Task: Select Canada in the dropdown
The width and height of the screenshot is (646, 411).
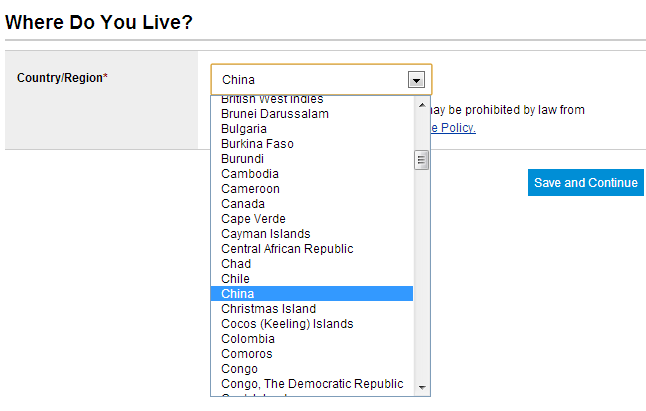Action: [243, 204]
